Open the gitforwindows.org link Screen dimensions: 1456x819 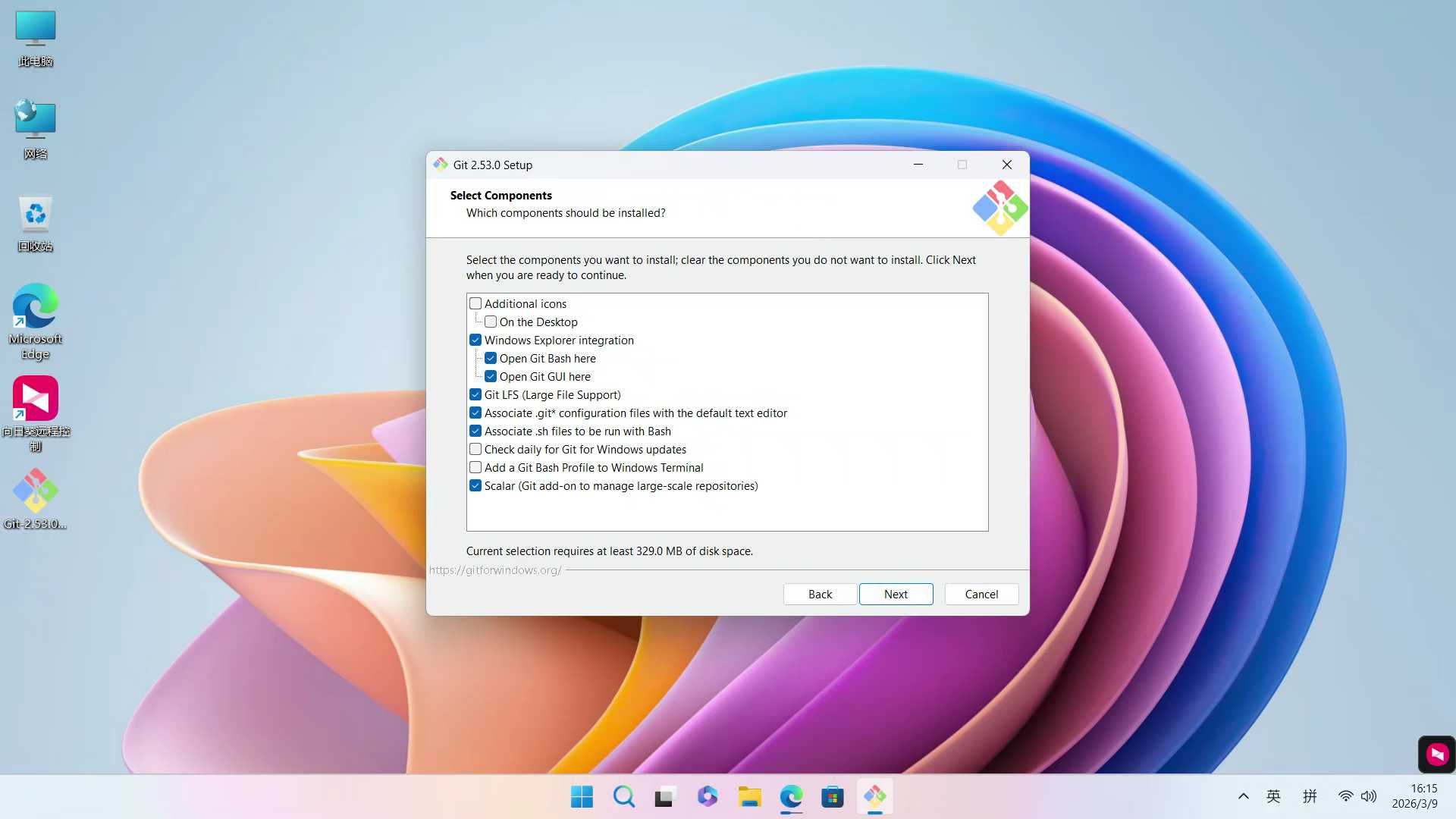[495, 570]
